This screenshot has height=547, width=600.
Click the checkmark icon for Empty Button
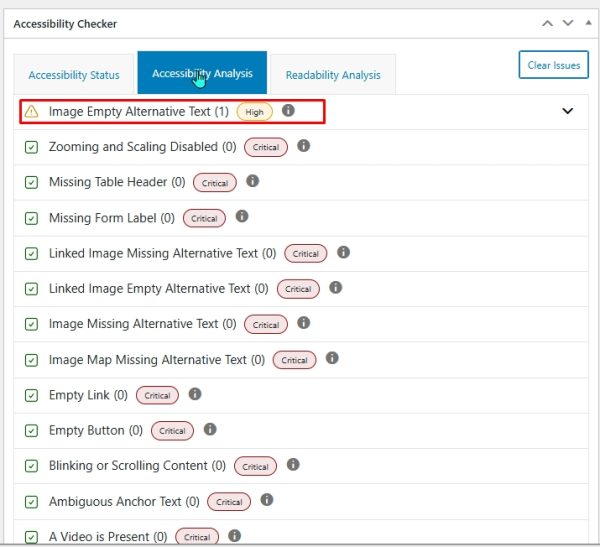pyautogui.click(x=31, y=431)
